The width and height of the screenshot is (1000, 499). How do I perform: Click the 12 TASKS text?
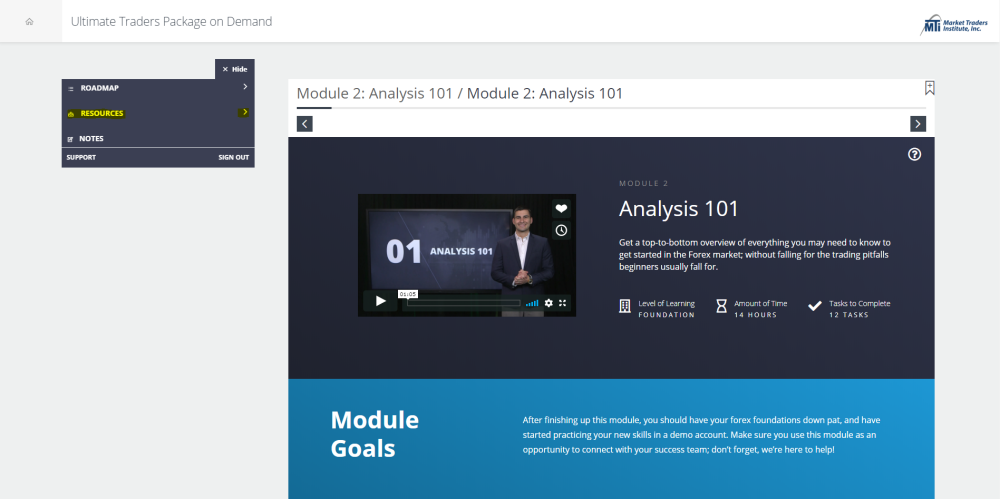tap(849, 315)
